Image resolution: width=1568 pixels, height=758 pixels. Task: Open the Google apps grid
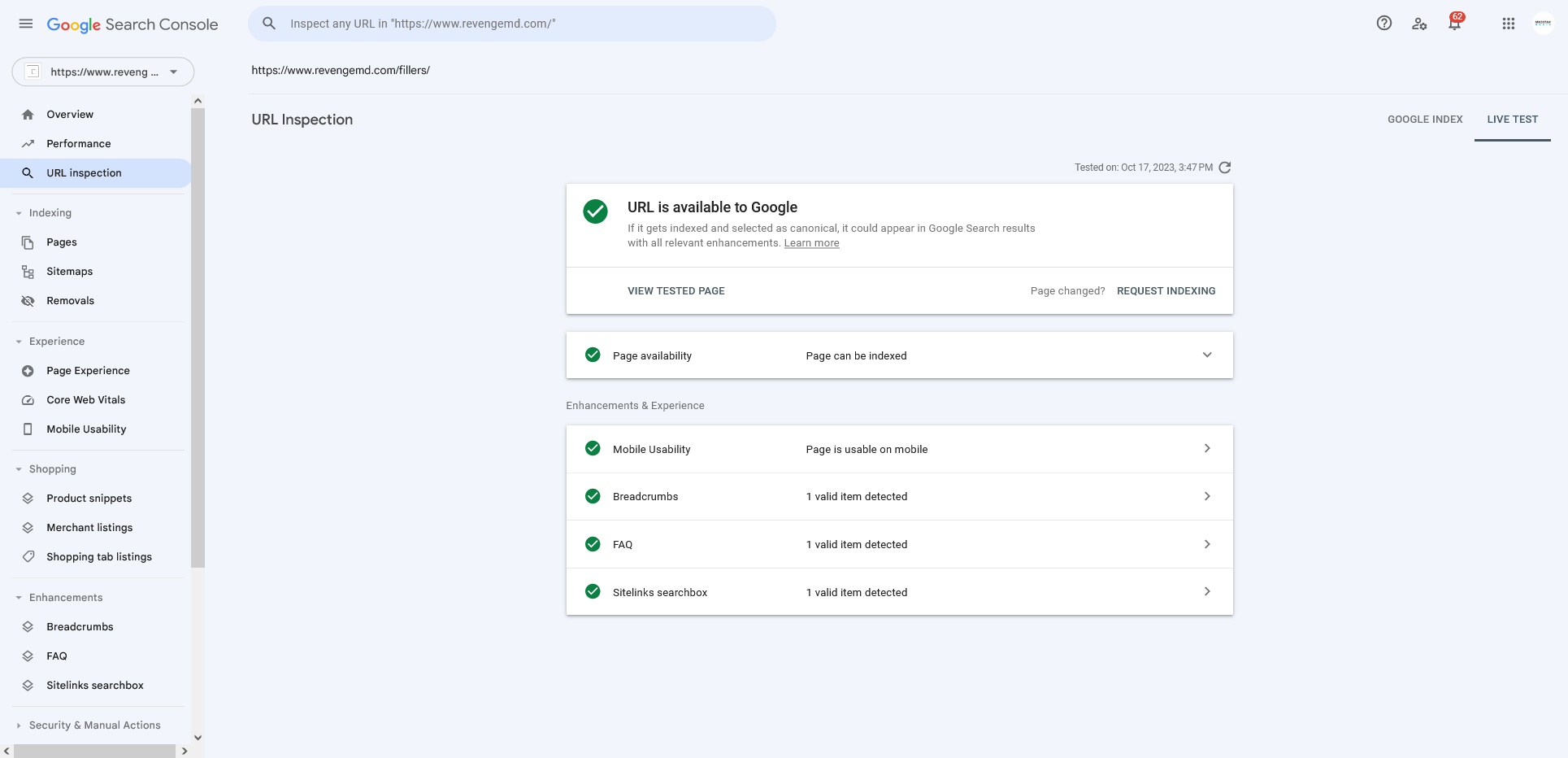click(1509, 24)
